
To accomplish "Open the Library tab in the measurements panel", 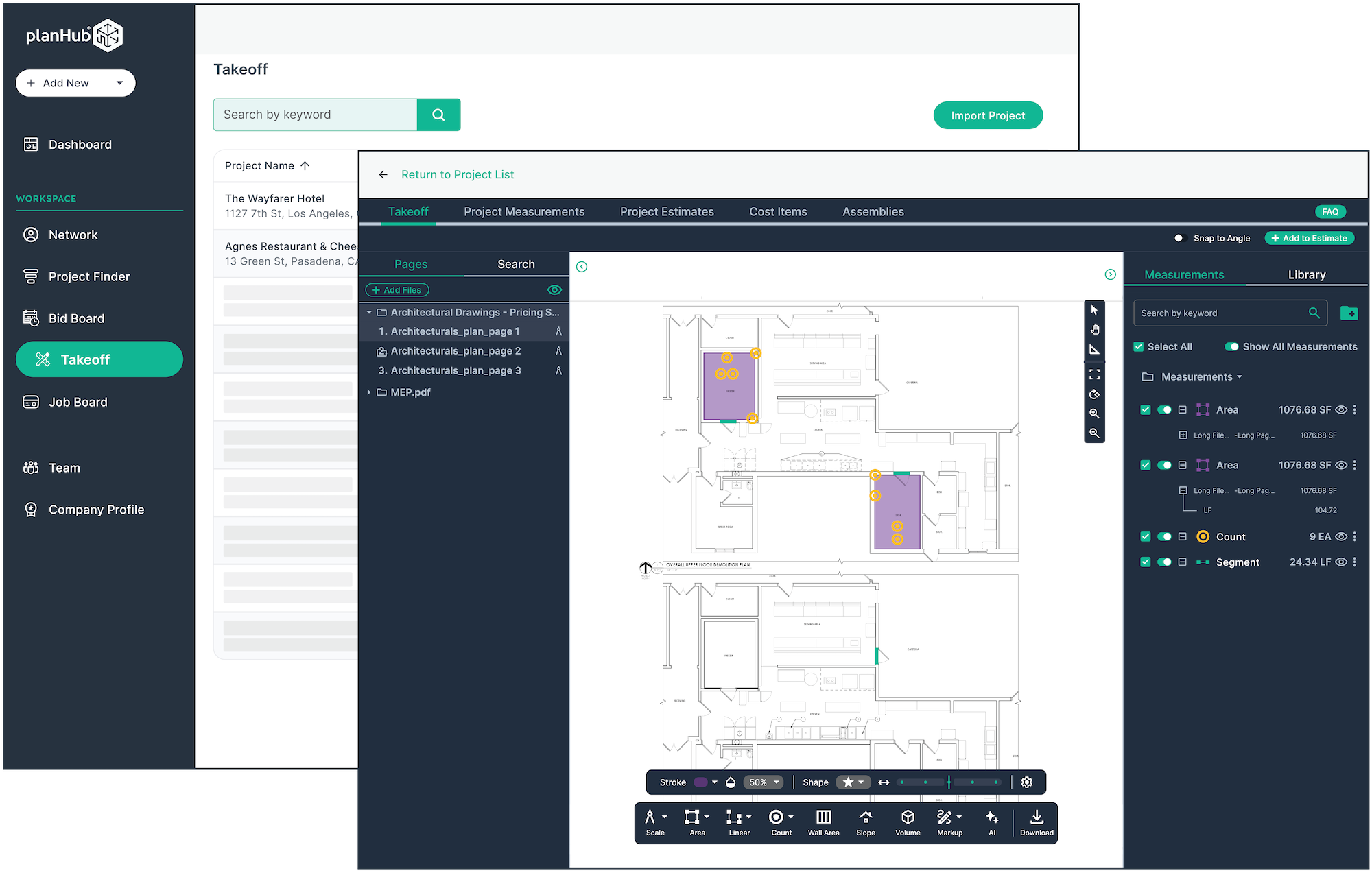I will (1305, 274).
